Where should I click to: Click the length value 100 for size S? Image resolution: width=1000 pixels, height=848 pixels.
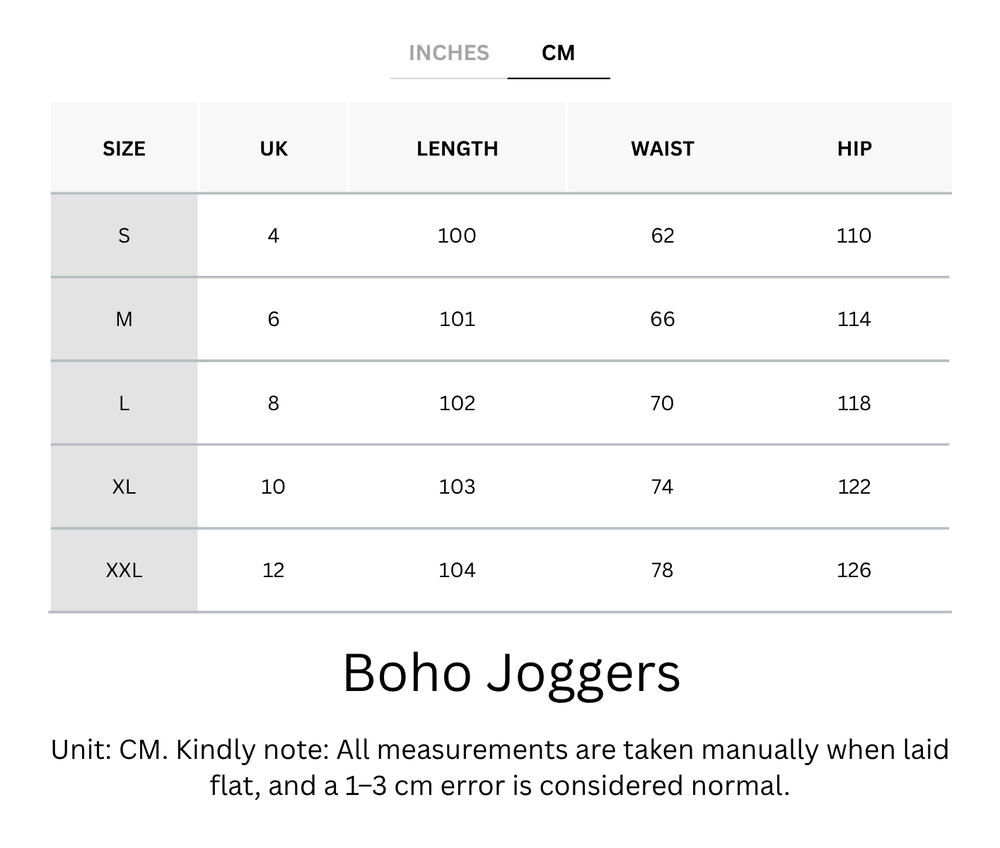pos(457,235)
